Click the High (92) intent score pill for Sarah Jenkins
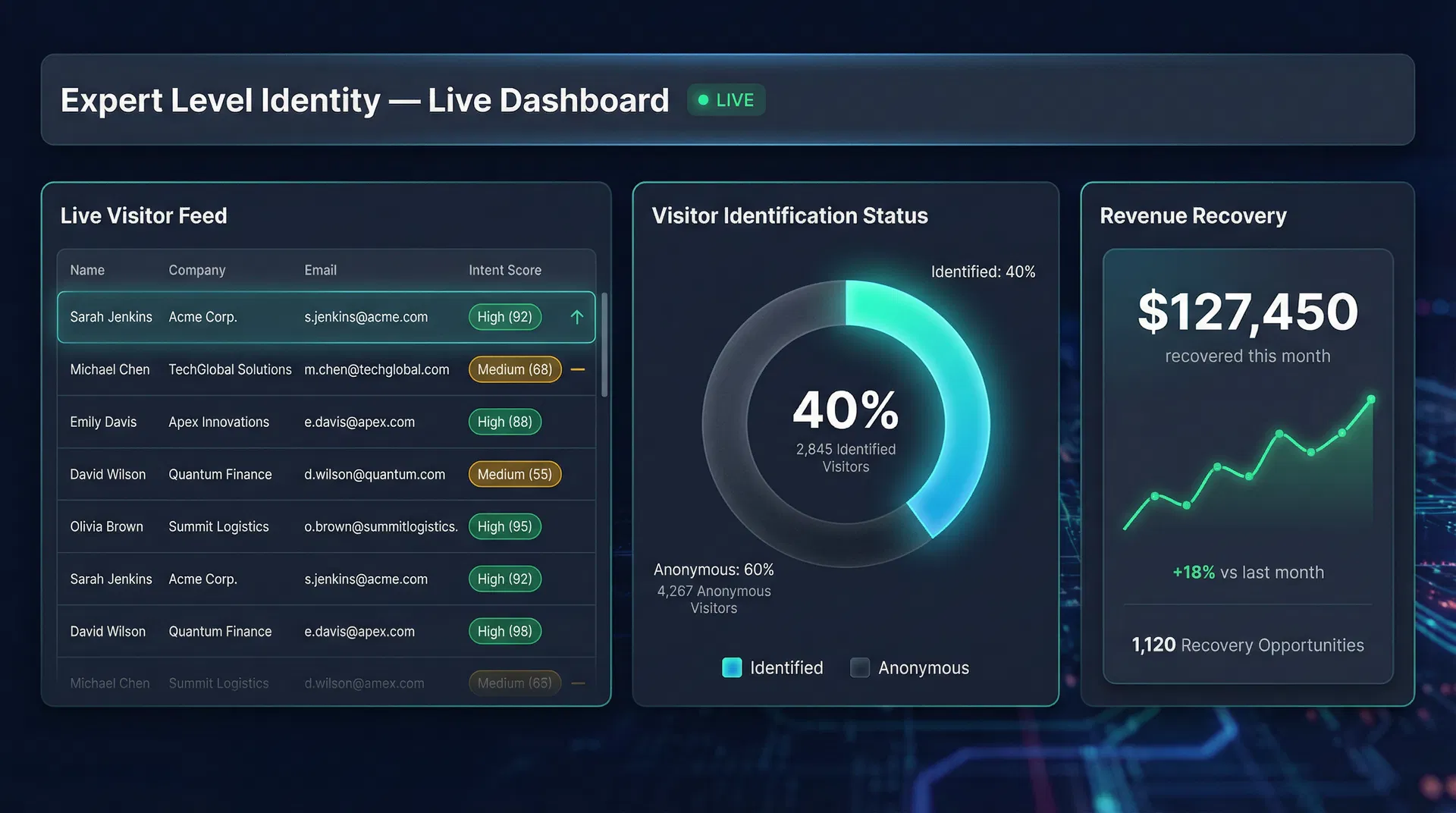 505,317
